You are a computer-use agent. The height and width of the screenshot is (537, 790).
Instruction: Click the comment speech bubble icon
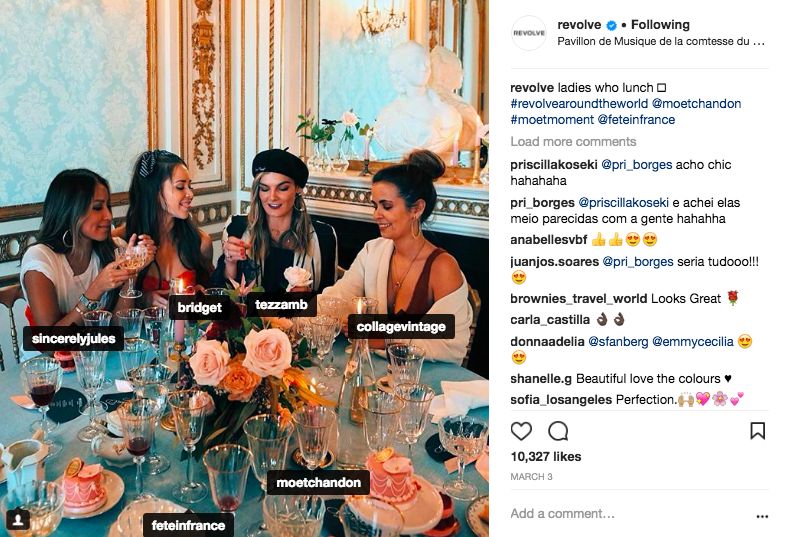point(558,431)
